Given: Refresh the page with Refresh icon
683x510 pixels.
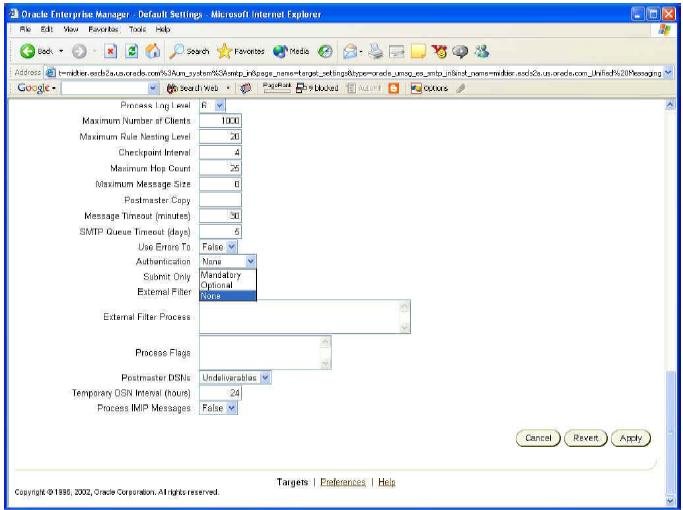Looking at the screenshot, I should 132,51.
